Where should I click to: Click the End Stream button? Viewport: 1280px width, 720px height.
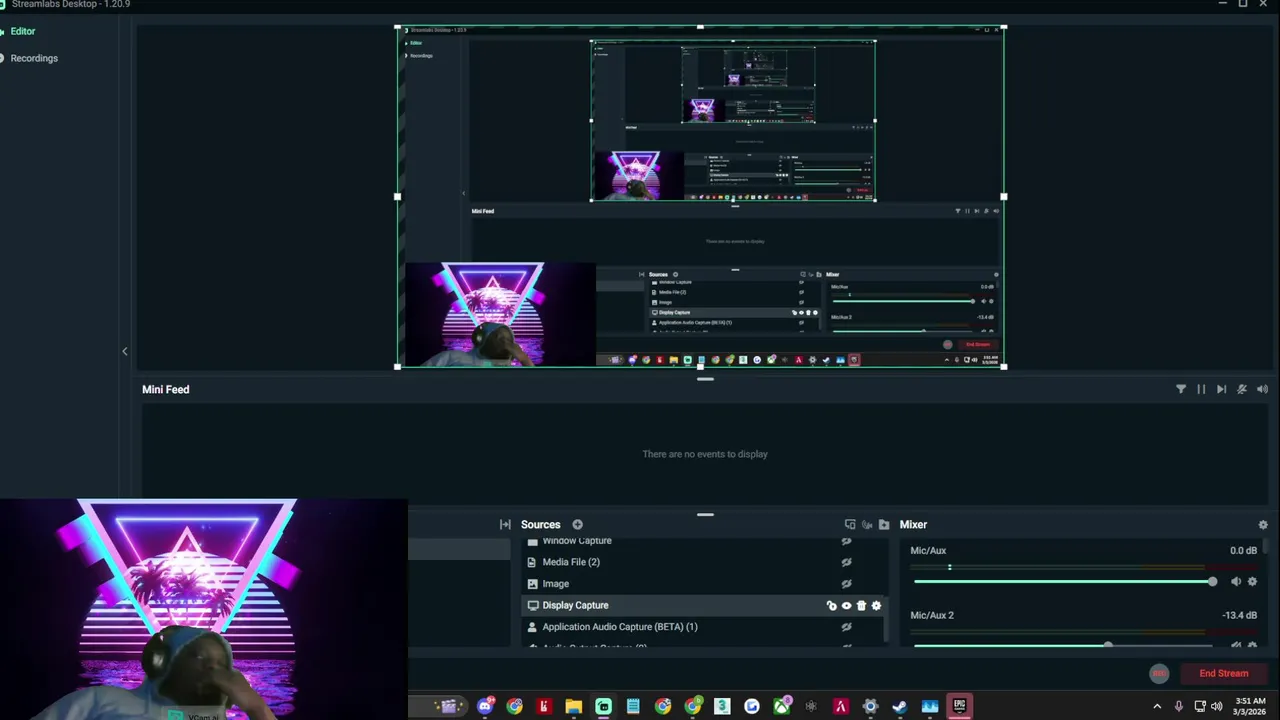click(x=1223, y=673)
